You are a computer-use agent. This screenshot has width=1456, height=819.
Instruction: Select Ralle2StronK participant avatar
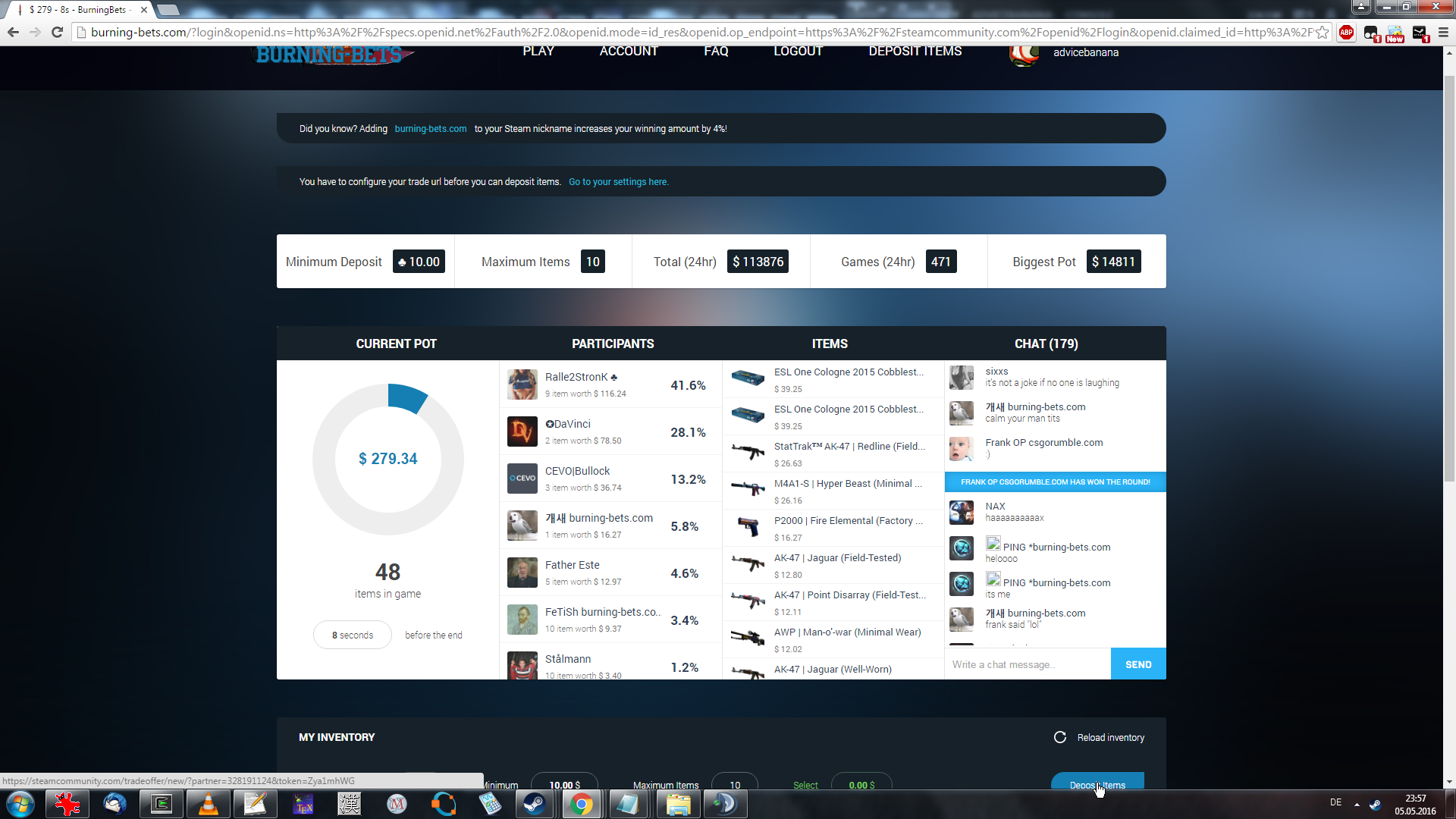pos(522,384)
